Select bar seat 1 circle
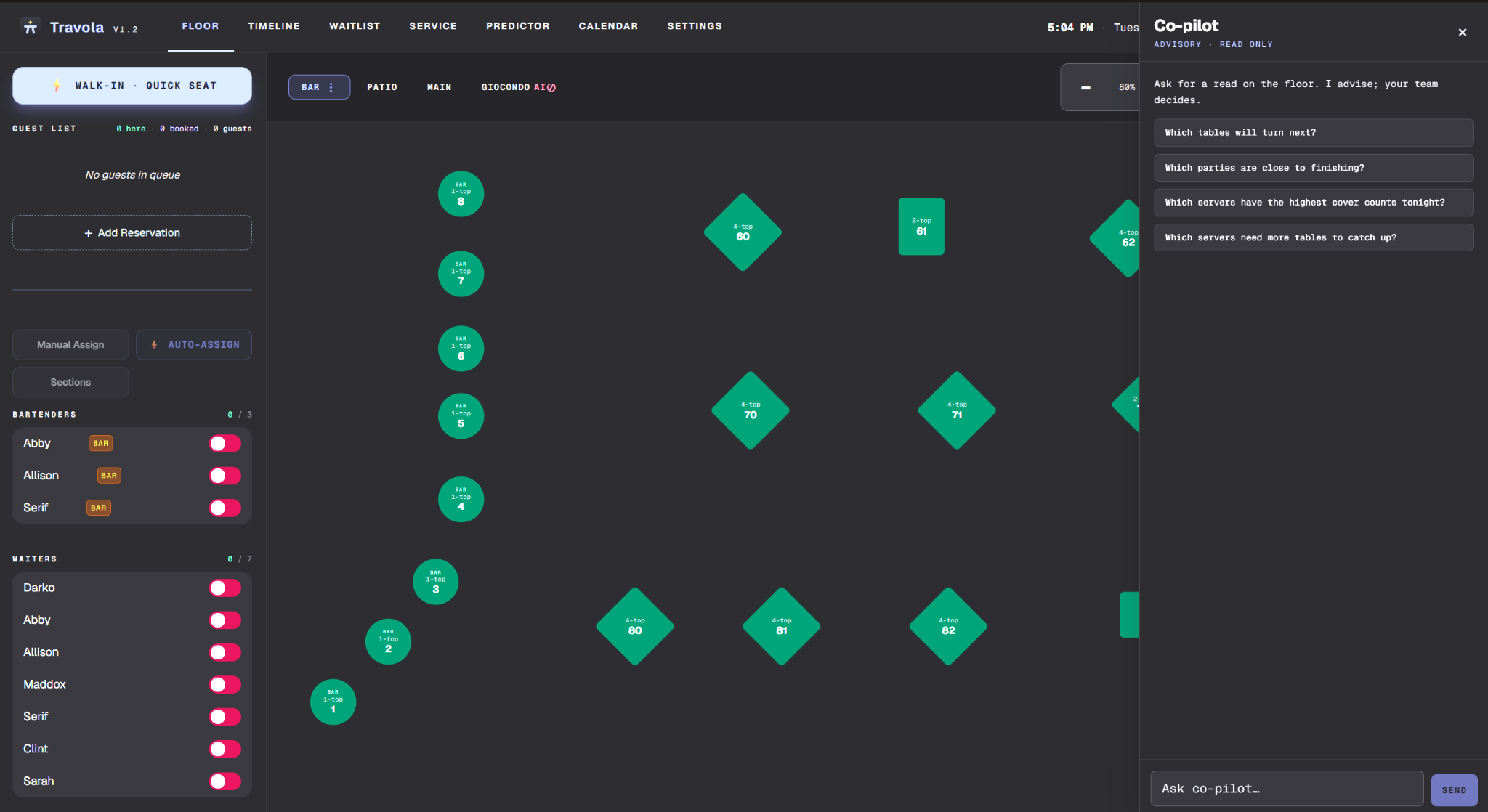1488x812 pixels. click(333, 702)
